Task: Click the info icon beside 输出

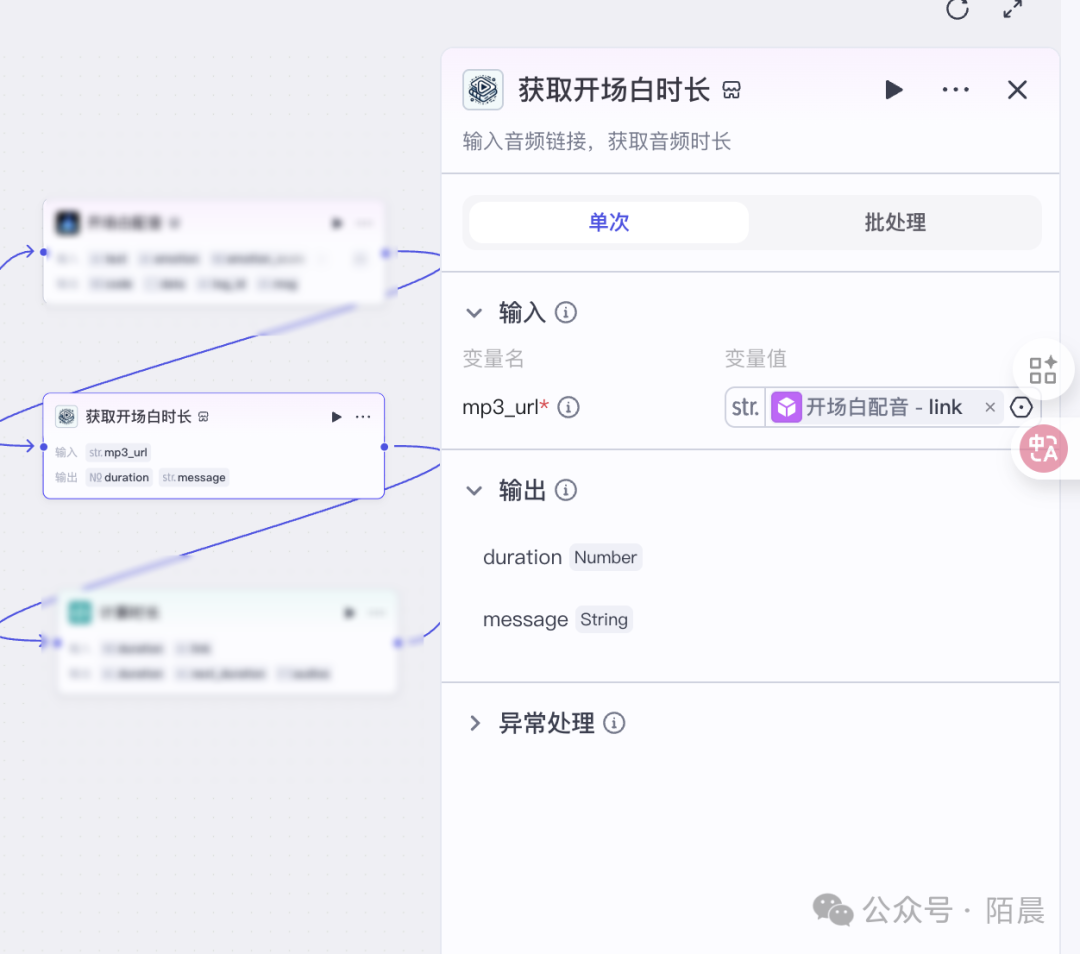Action: (566, 490)
